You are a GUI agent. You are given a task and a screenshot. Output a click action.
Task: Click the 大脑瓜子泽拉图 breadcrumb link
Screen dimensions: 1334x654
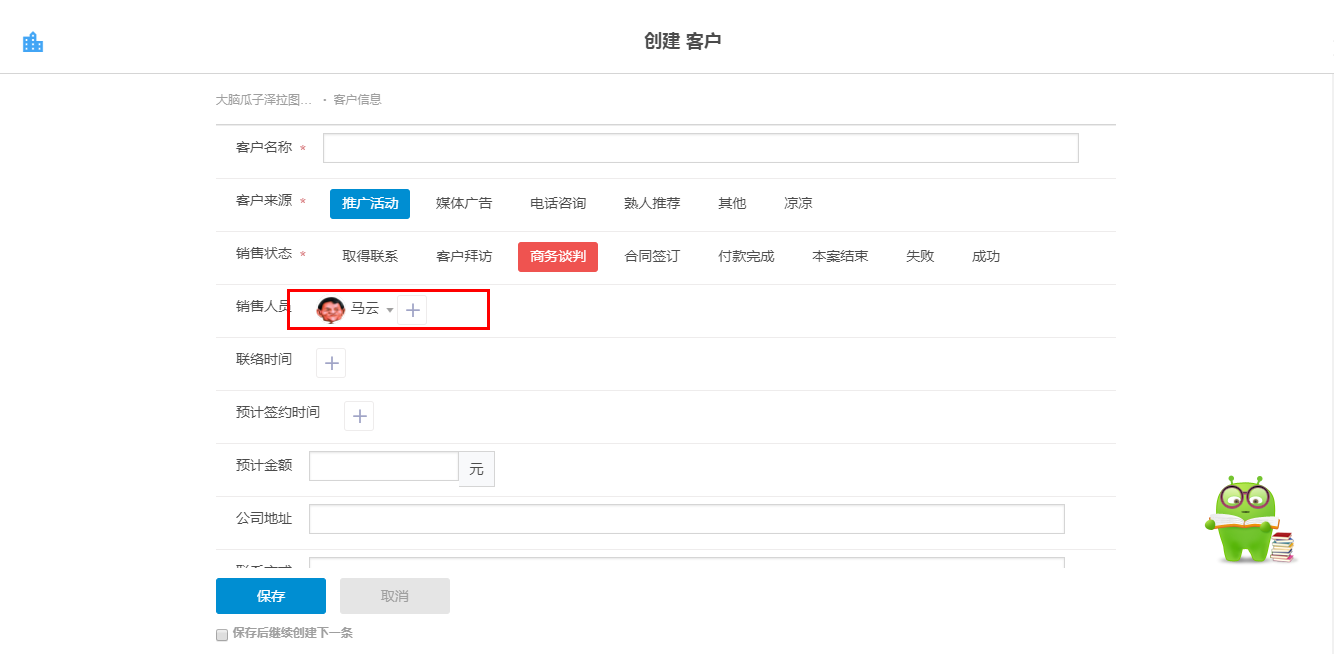coord(264,100)
